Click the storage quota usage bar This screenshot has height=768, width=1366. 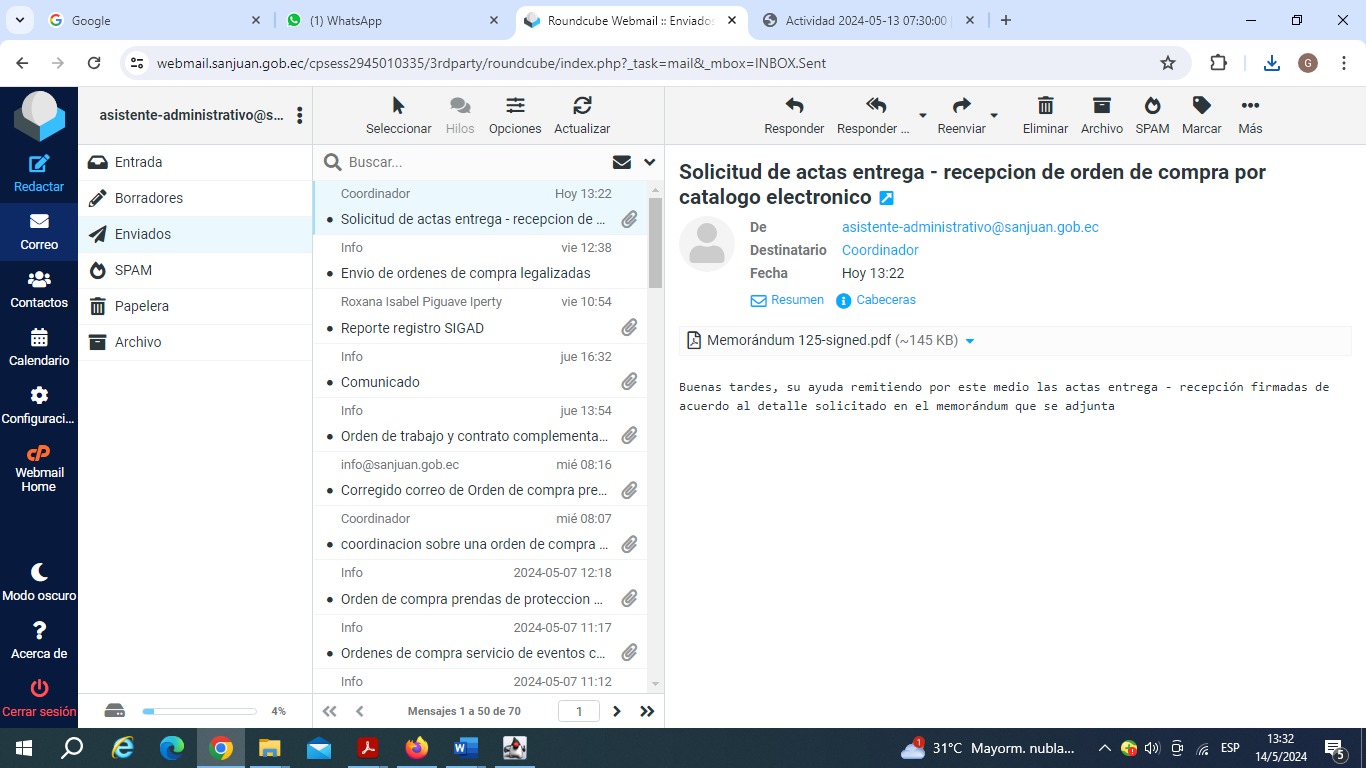click(199, 711)
